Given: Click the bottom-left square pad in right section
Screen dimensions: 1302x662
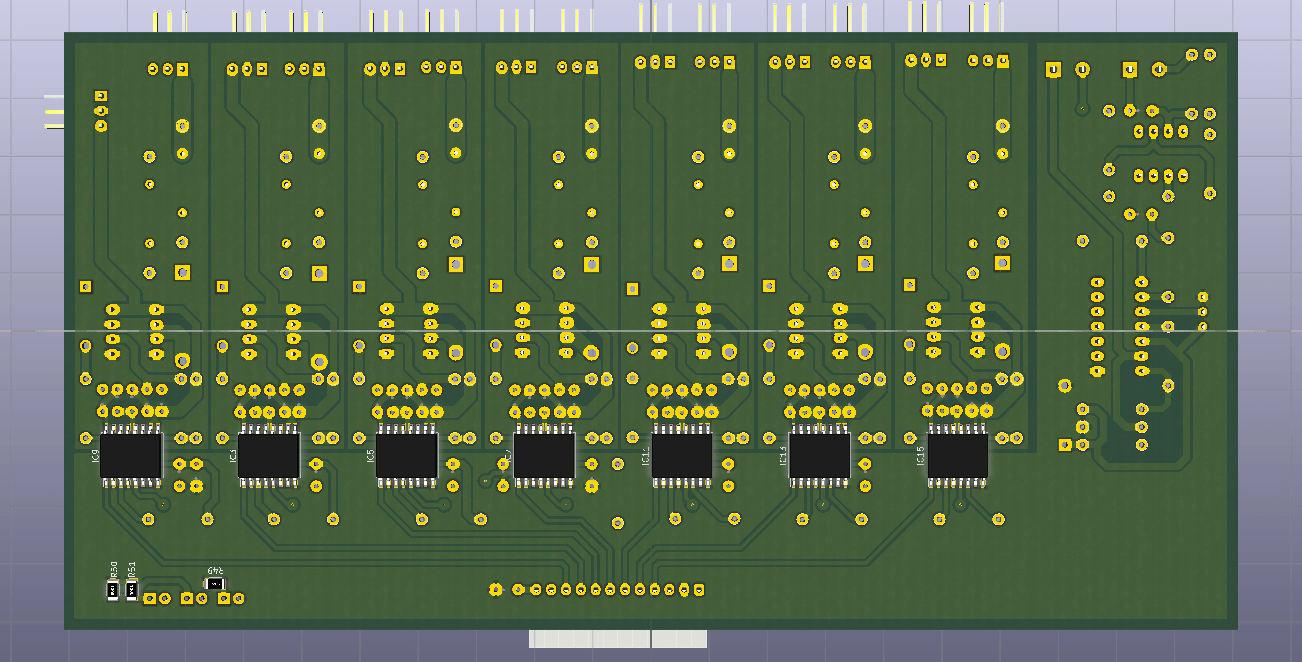Looking at the screenshot, I should pyautogui.click(x=1065, y=445).
